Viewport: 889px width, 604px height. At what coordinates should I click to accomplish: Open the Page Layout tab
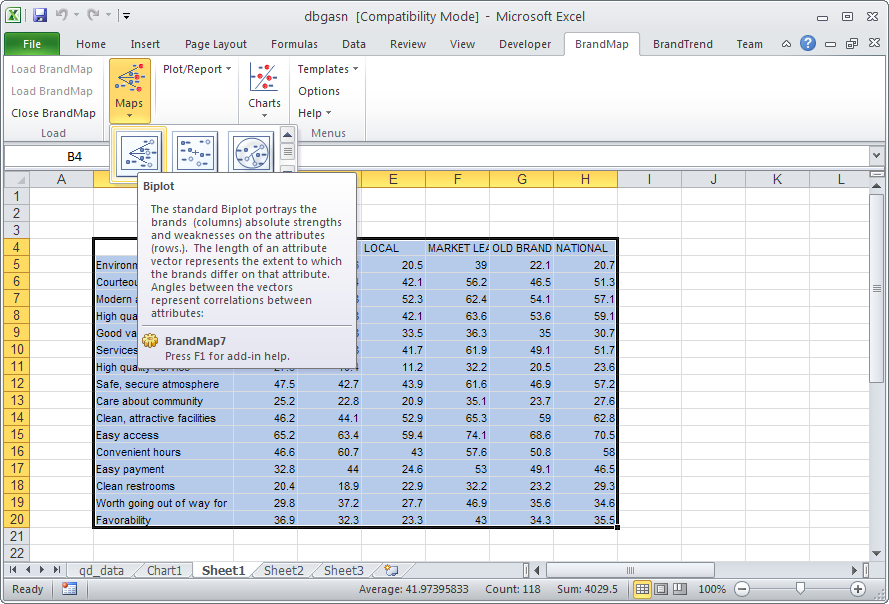click(215, 44)
